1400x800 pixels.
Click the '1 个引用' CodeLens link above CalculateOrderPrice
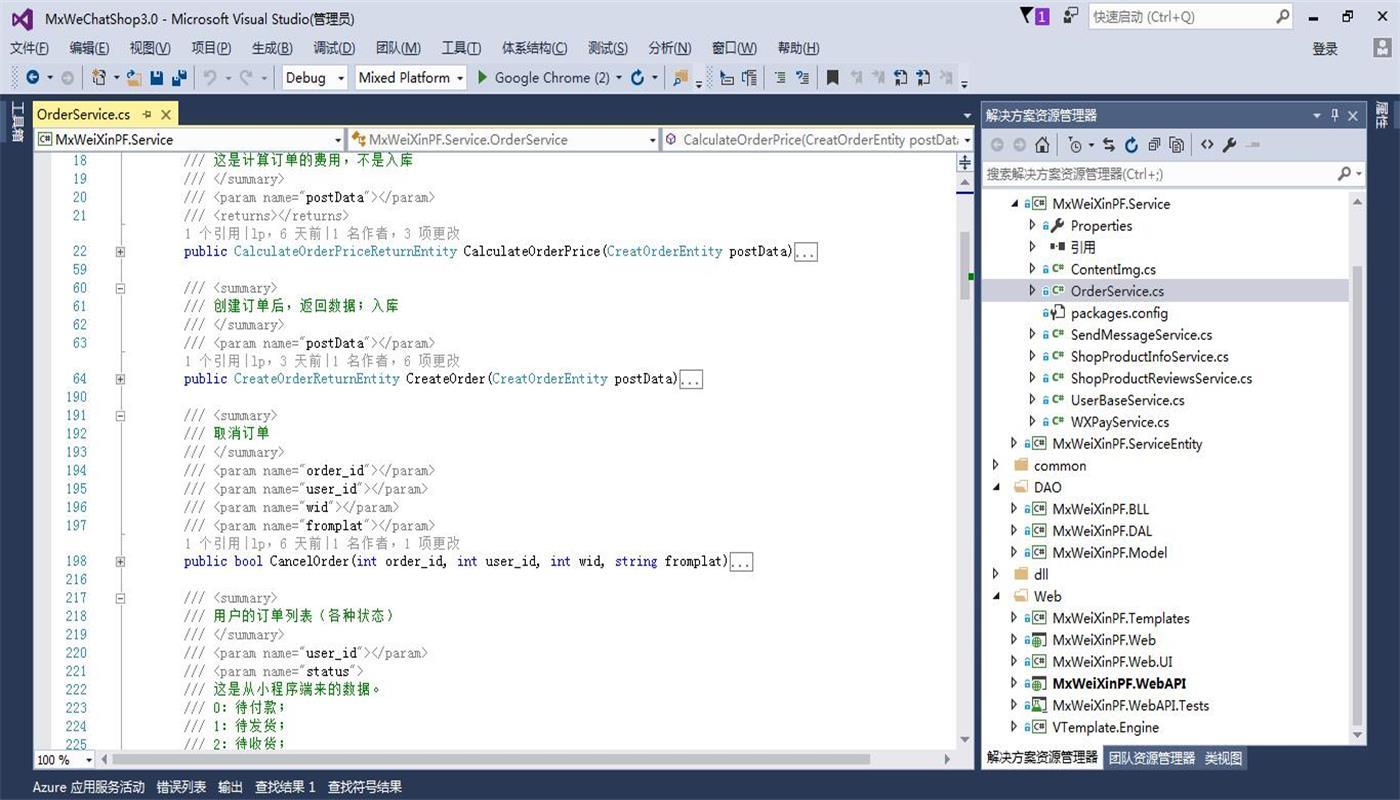tap(213, 233)
